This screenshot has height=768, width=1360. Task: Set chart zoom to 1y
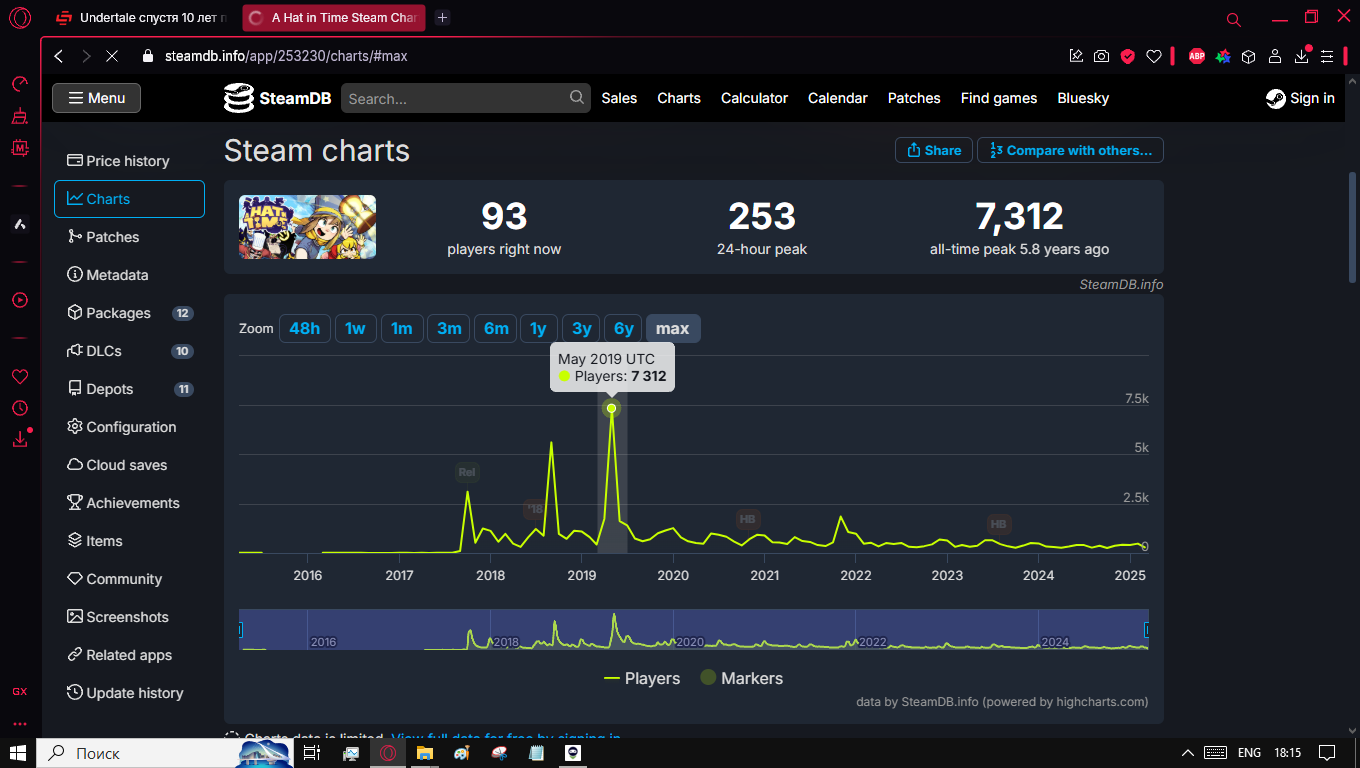pos(538,328)
